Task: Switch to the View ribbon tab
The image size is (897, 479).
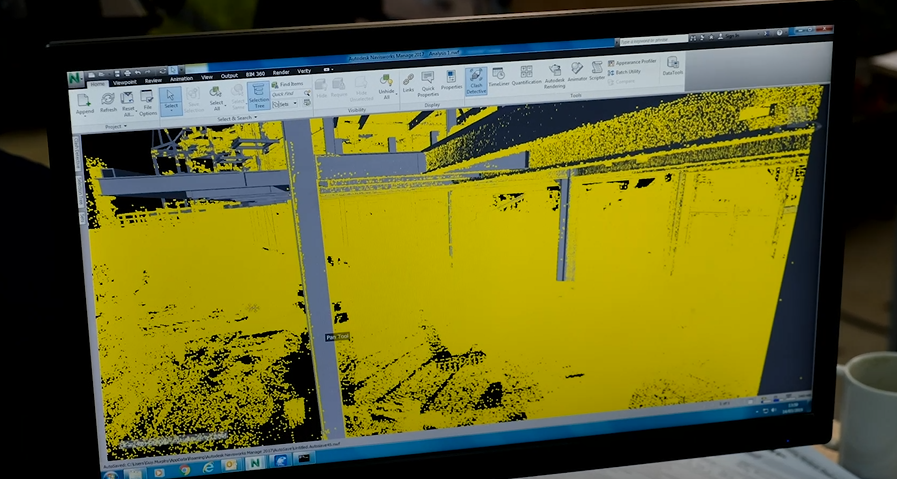Action: tap(207, 77)
